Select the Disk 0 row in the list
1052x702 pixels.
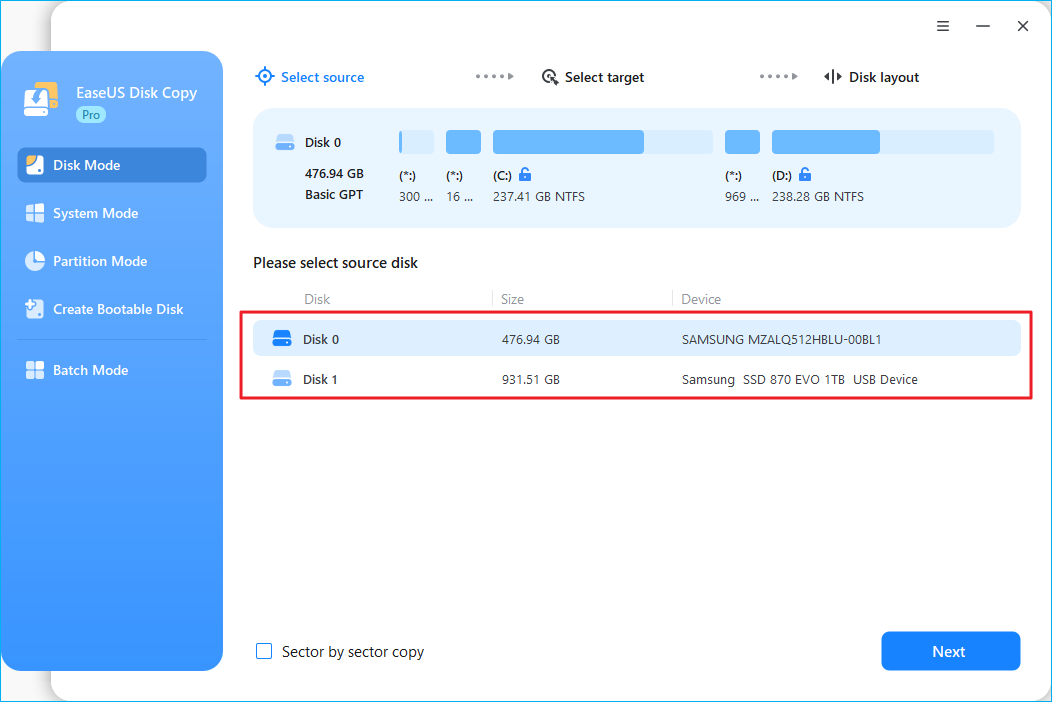[637, 338]
